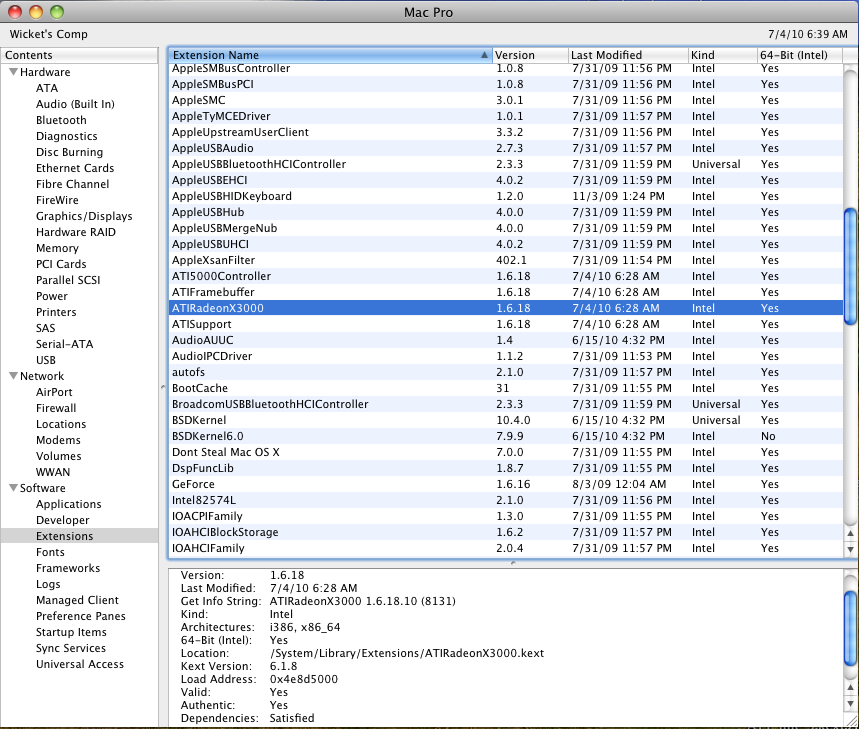
Task: Select AppleUSBHIDKeyboard row
Action: point(506,196)
